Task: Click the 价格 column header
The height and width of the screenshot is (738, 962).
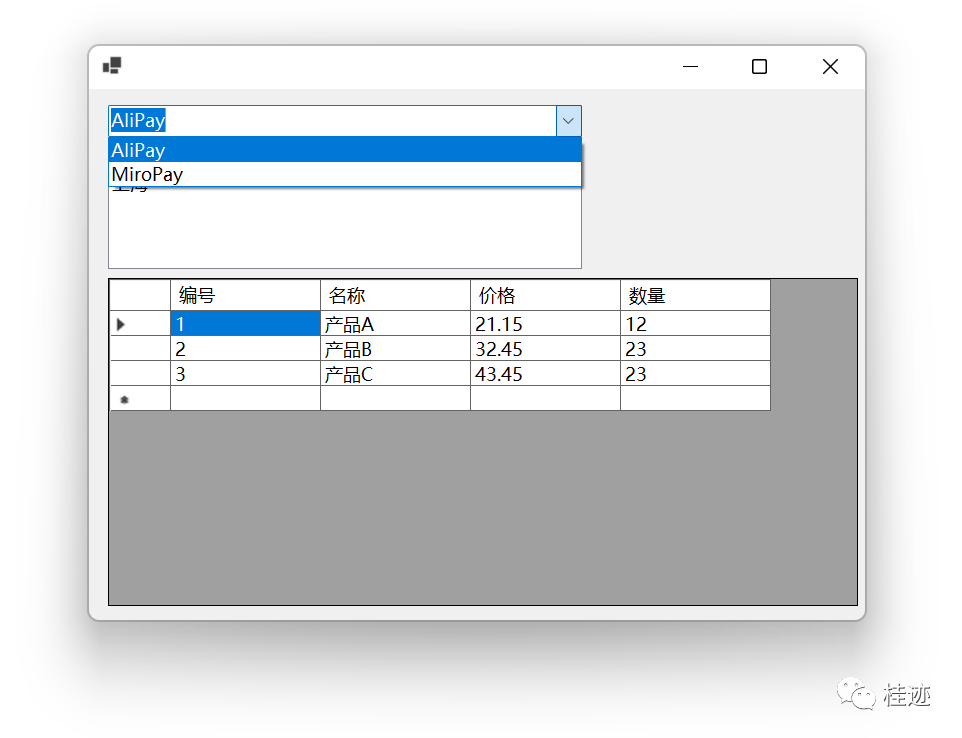Action: click(x=545, y=296)
